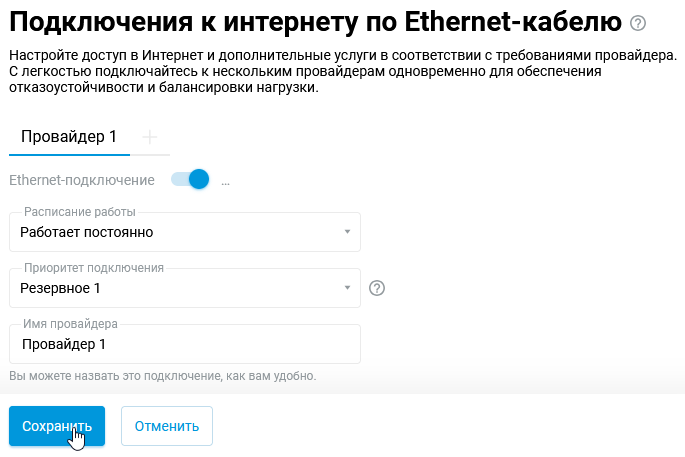Image resolution: width=685 pixels, height=457 pixels.
Task: Focus the Имя провайдера text field
Action: [x=184, y=344]
